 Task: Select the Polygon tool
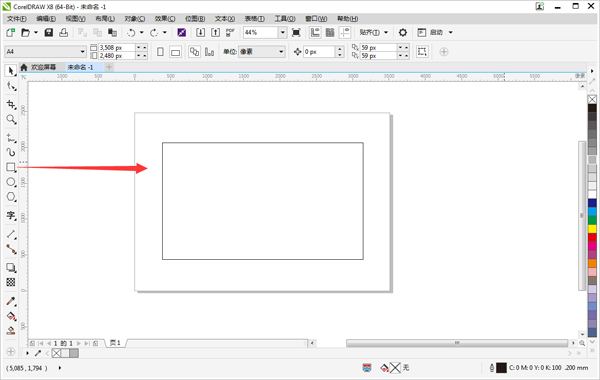tap(11, 197)
